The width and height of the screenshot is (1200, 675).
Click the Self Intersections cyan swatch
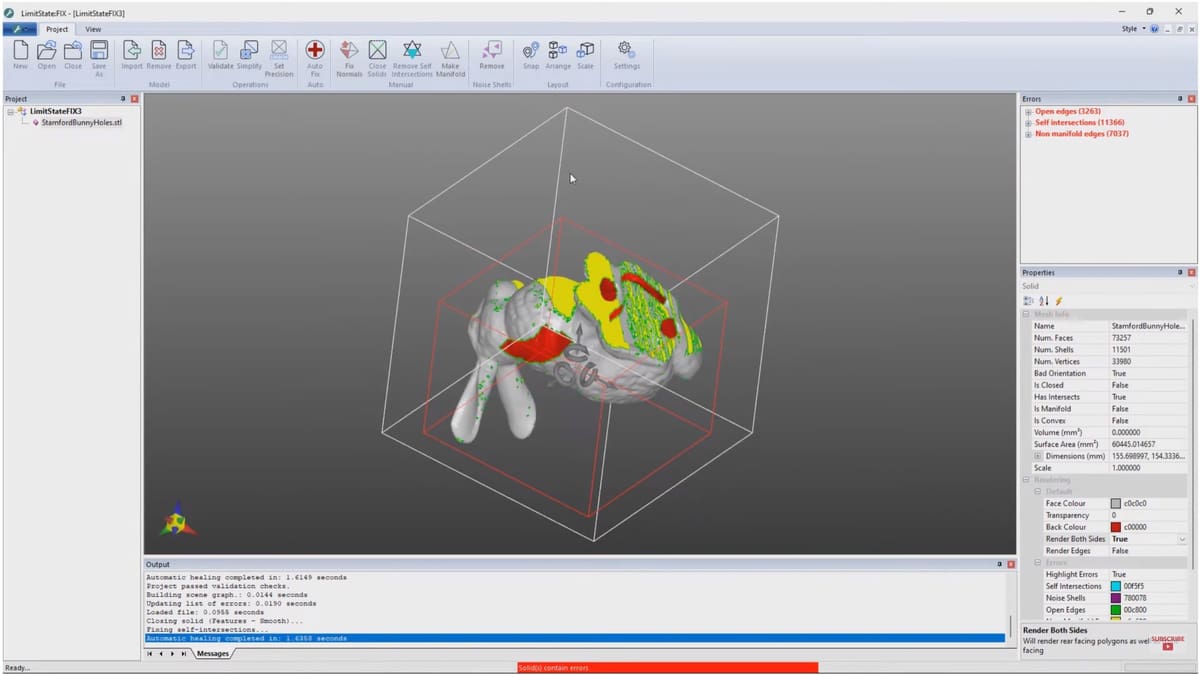point(1116,586)
